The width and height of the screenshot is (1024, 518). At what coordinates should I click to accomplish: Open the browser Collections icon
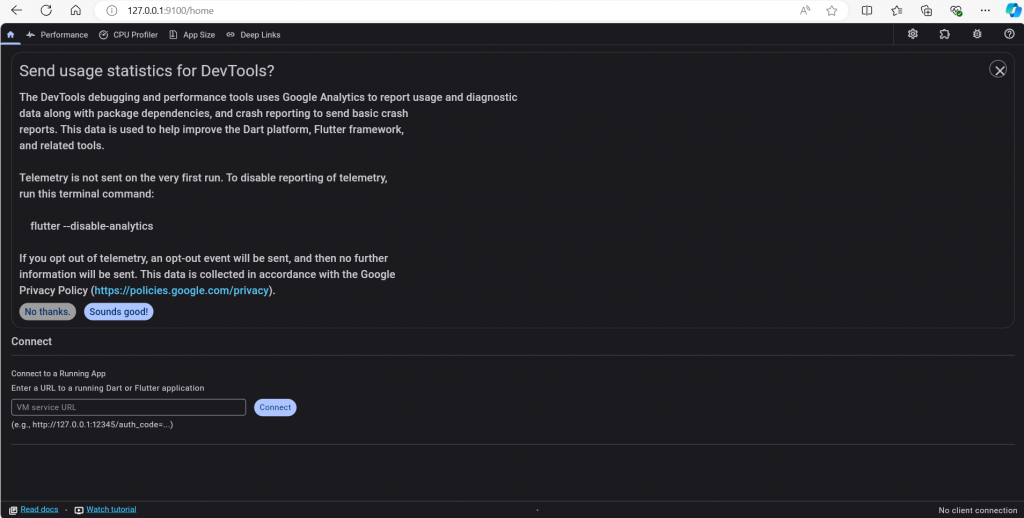tap(926, 10)
